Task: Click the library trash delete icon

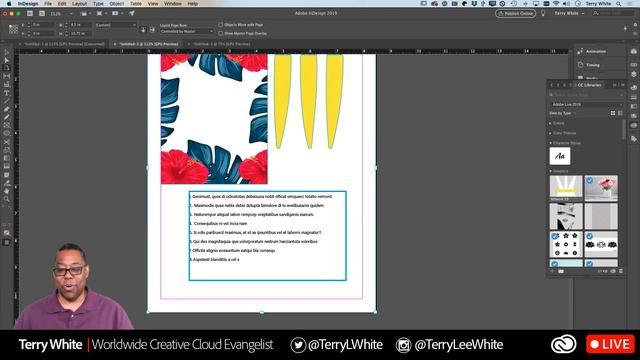Action: click(x=621, y=271)
